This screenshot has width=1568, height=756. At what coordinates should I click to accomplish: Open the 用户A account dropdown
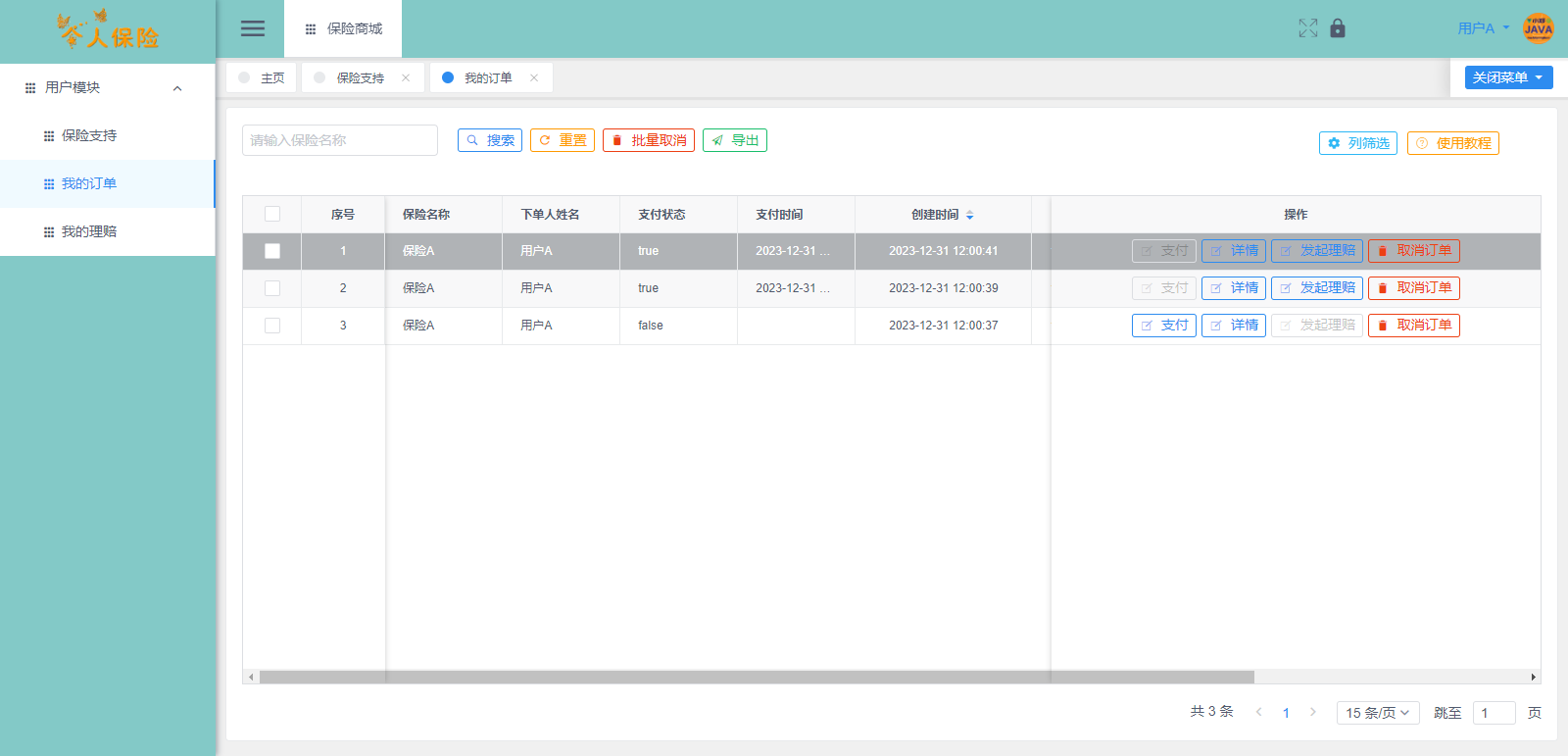click(1483, 28)
